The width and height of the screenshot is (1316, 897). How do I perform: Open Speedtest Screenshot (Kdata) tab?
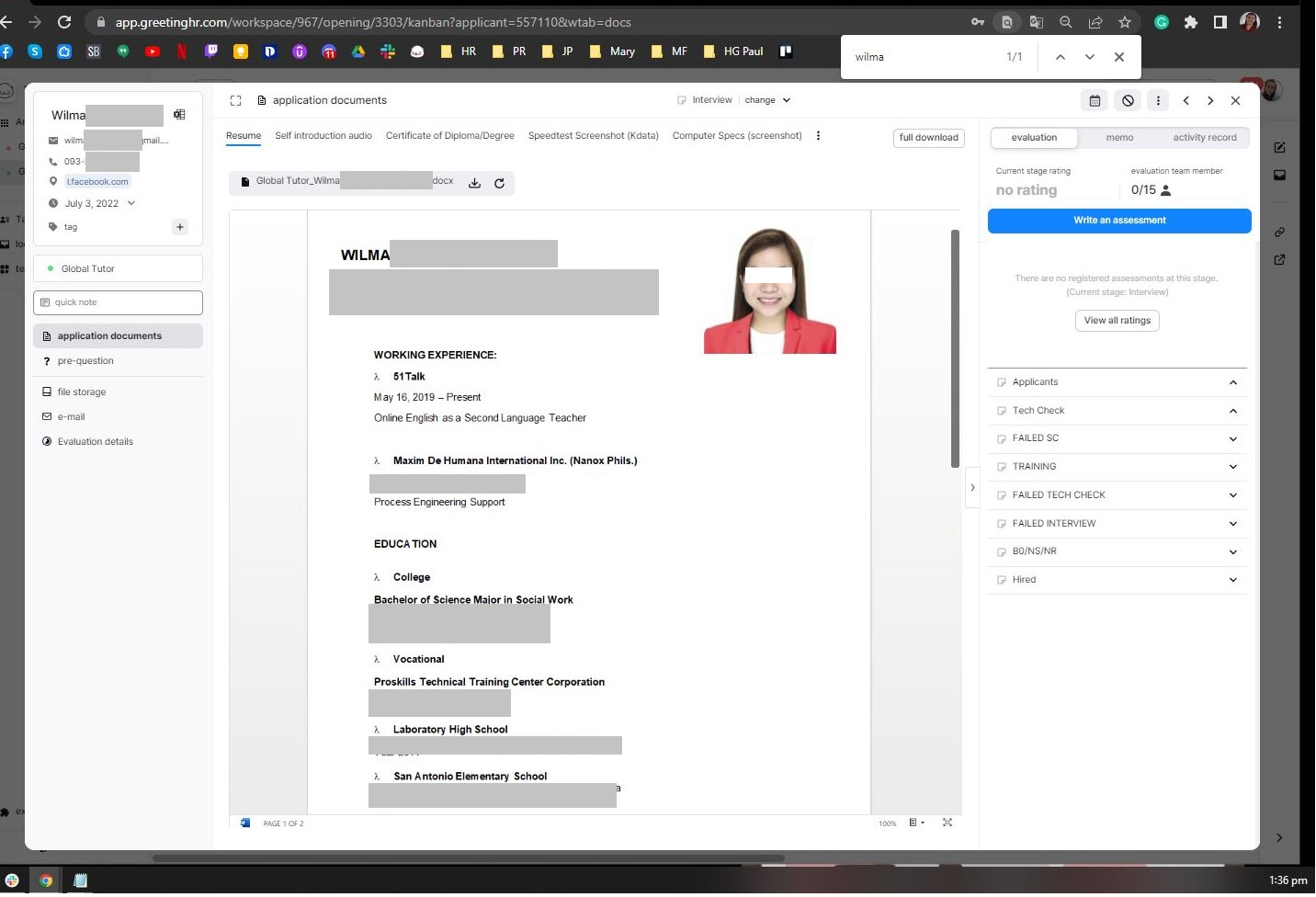coord(594,136)
